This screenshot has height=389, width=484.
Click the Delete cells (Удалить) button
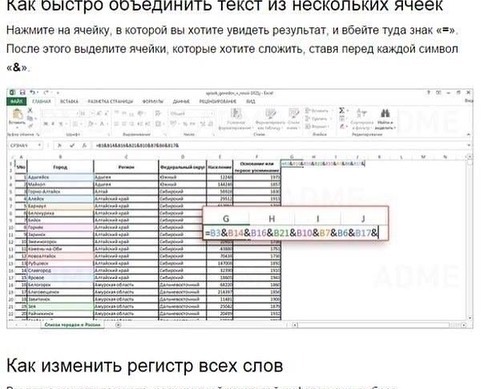[x=317, y=119]
